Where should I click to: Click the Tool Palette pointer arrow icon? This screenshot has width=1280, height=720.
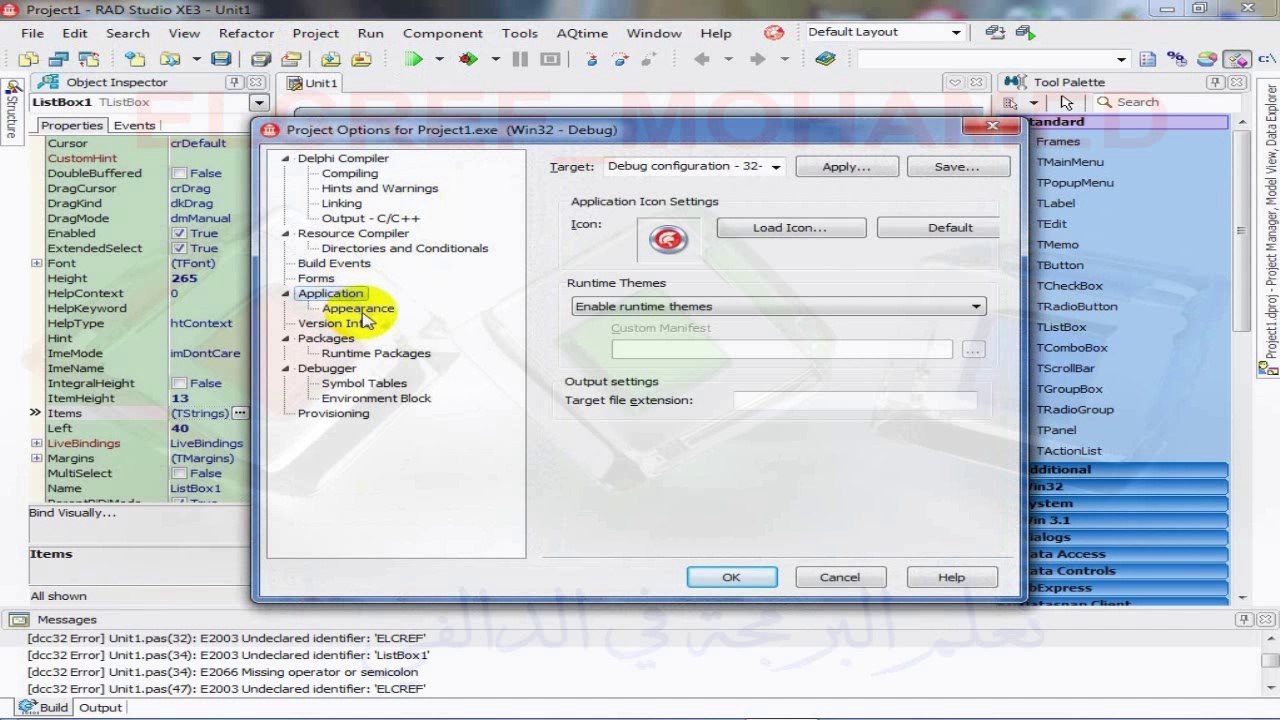1067,102
